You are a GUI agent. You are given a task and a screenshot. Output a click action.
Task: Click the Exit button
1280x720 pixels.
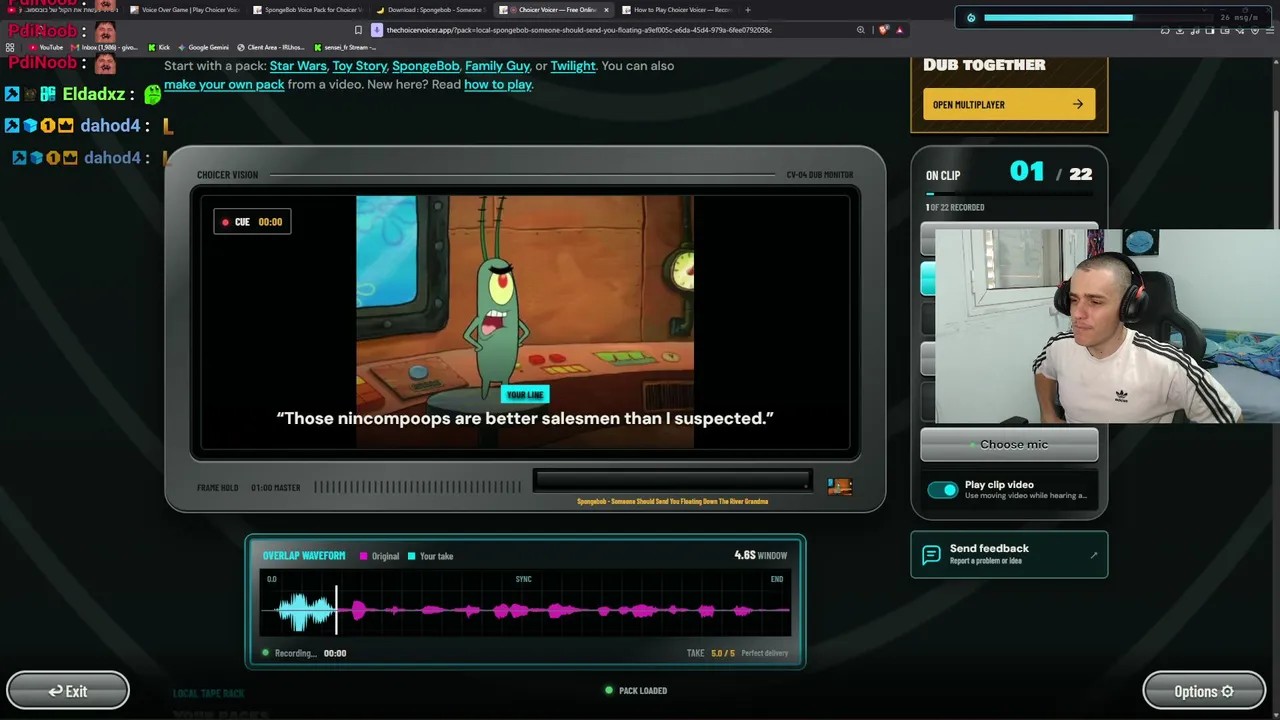tap(68, 691)
